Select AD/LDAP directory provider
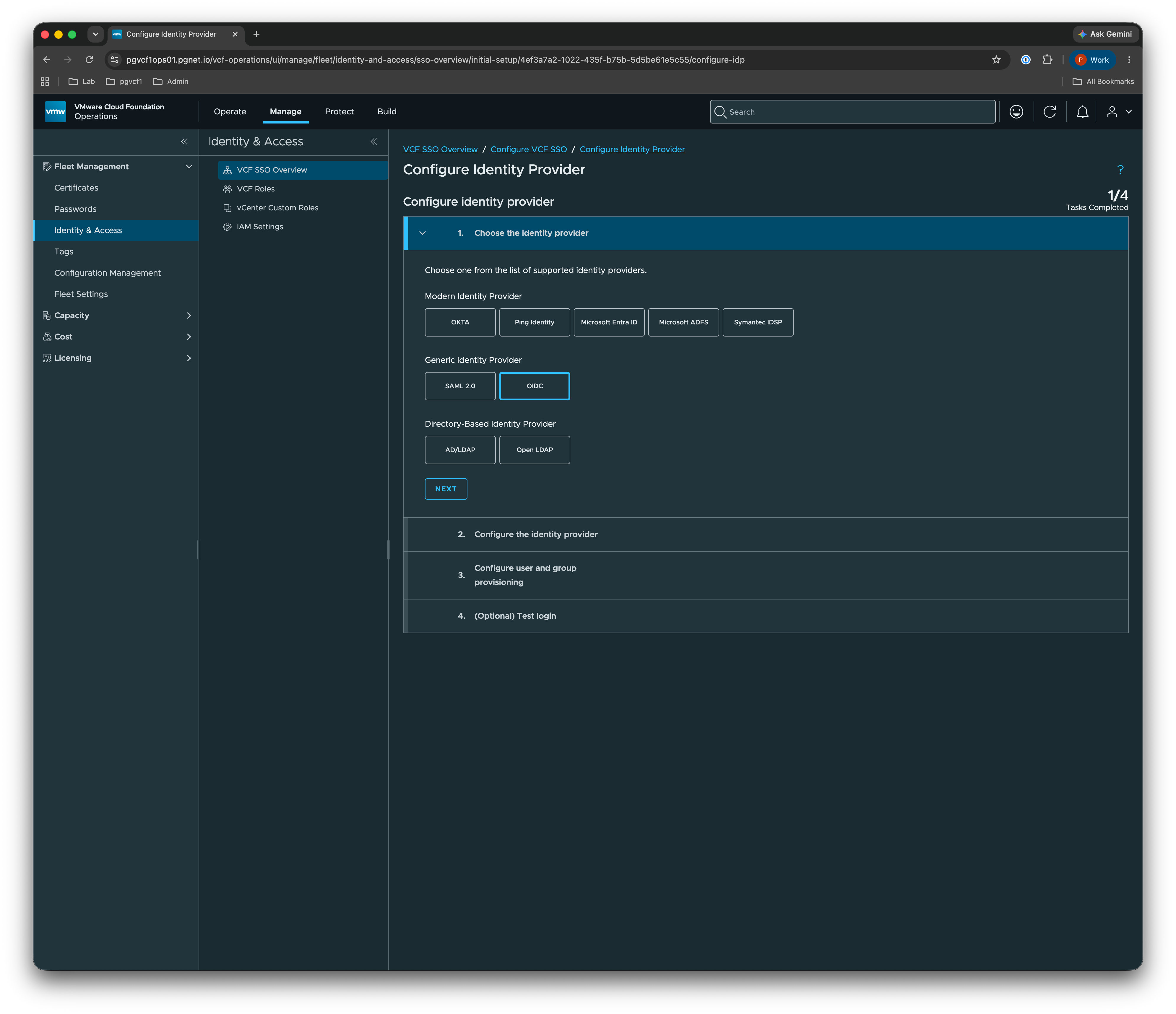This screenshot has width=1176, height=1014. (460, 450)
